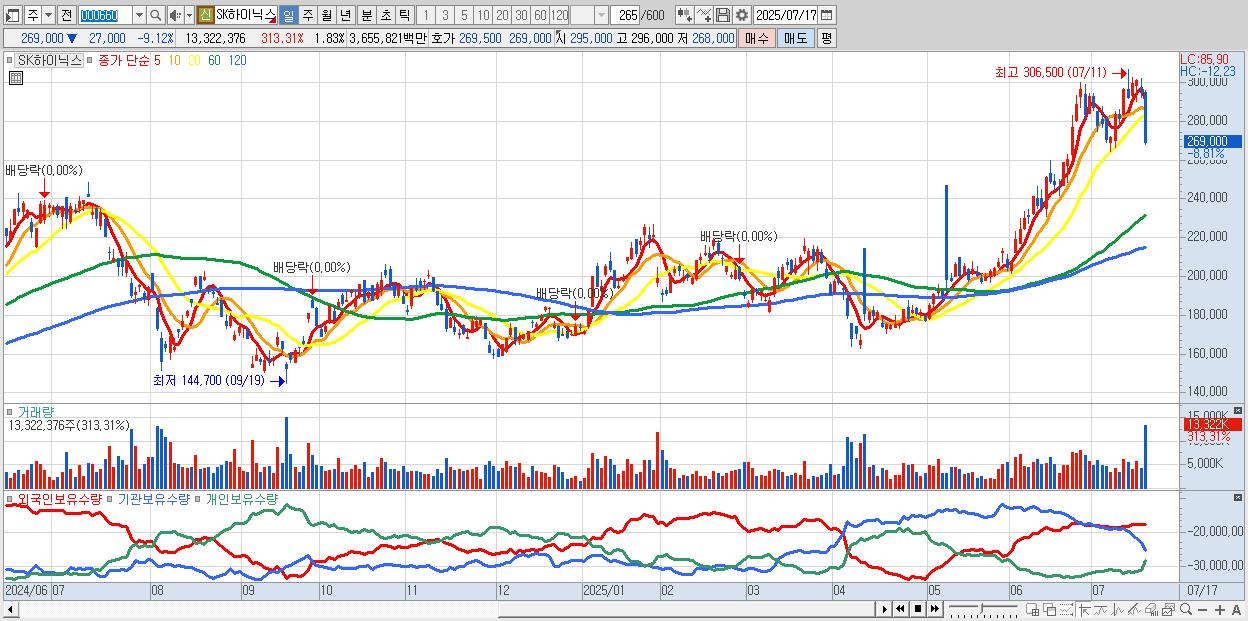Select the 분 minute period toggle

(367, 15)
